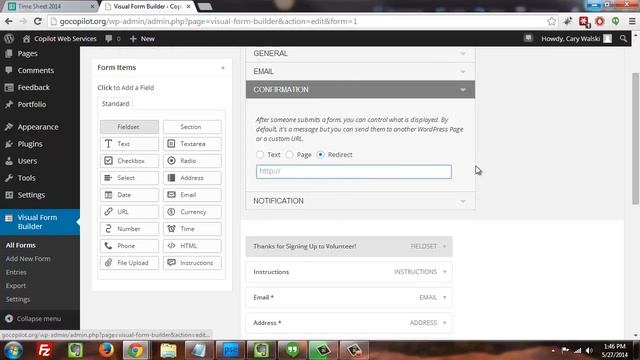The width and height of the screenshot is (640, 360).
Task: Expand the Instructions field options
Action: click(444, 272)
